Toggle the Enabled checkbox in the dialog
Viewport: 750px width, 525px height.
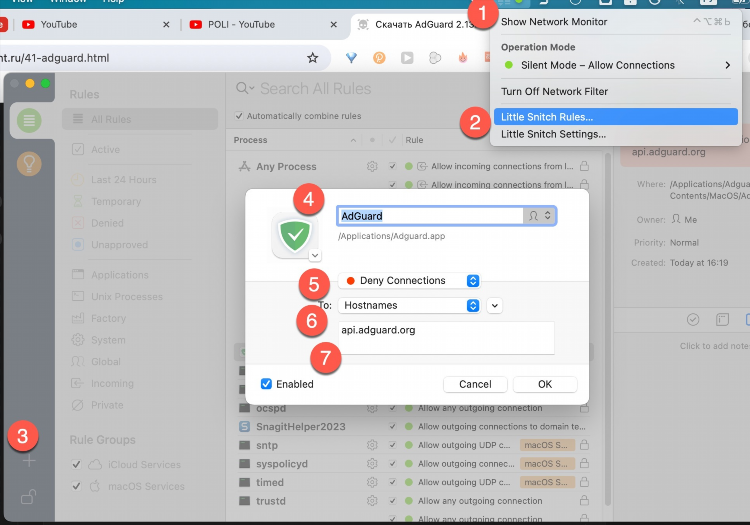click(266, 384)
